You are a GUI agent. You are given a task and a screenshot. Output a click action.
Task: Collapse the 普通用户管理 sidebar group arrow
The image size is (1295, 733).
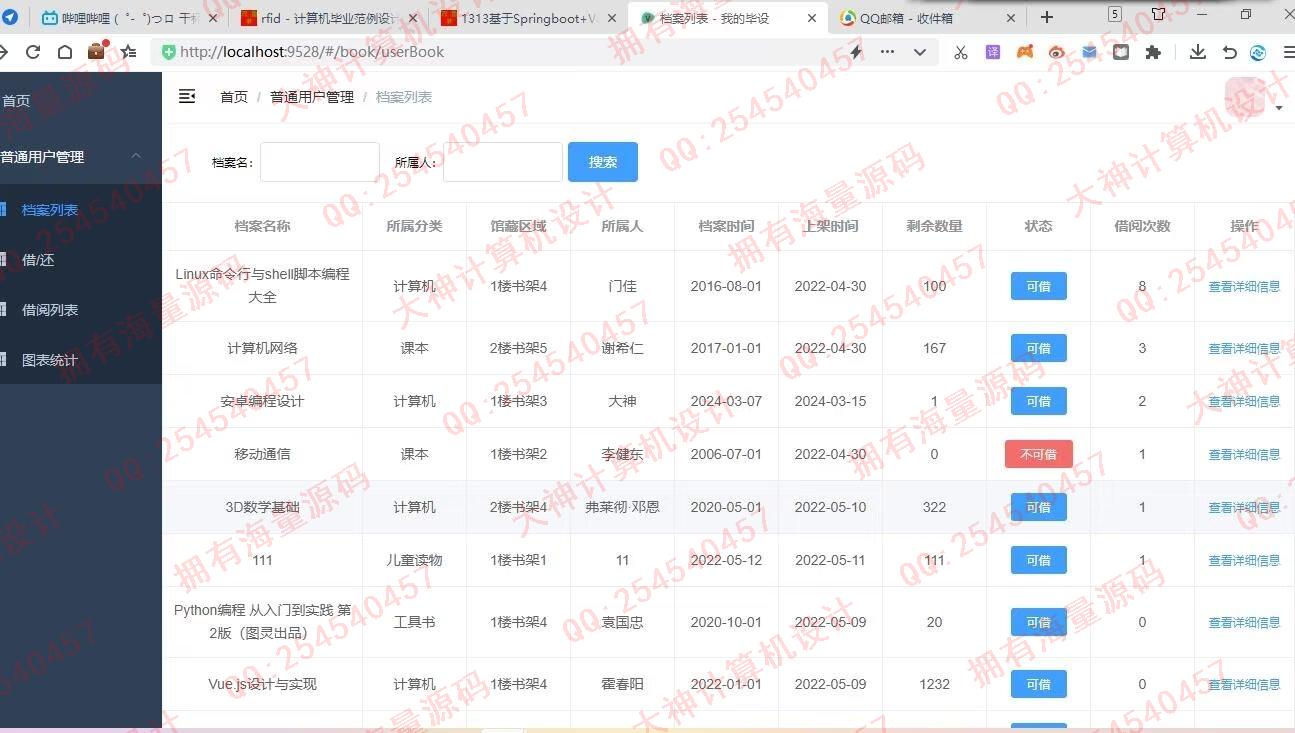[x=137, y=156]
